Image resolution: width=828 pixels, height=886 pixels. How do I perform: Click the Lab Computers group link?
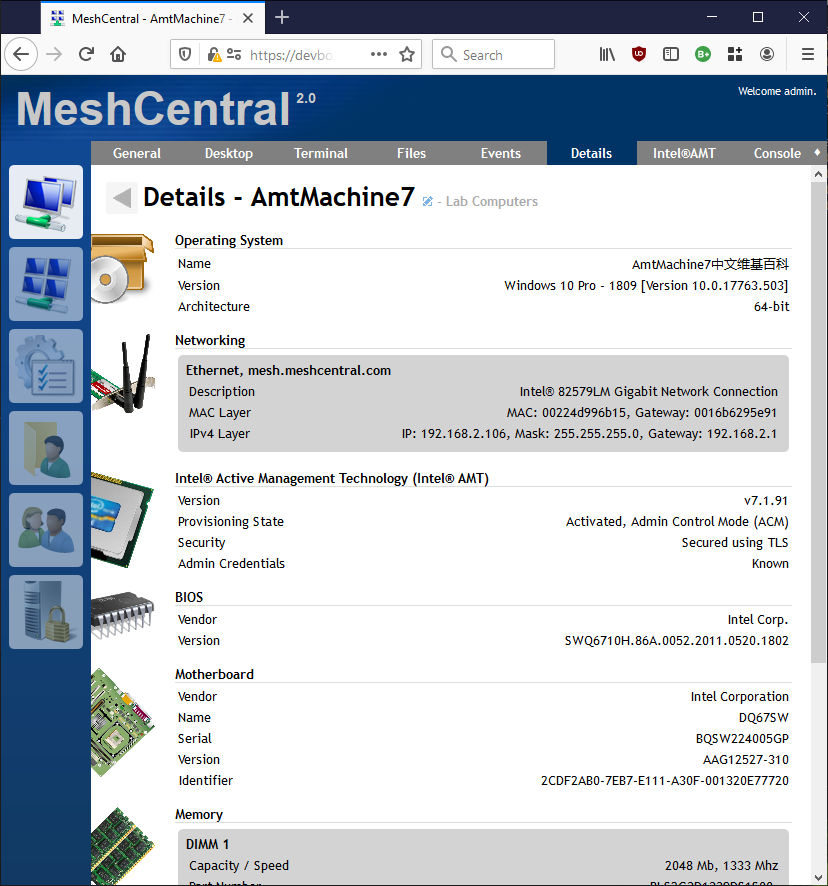tap(492, 202)
